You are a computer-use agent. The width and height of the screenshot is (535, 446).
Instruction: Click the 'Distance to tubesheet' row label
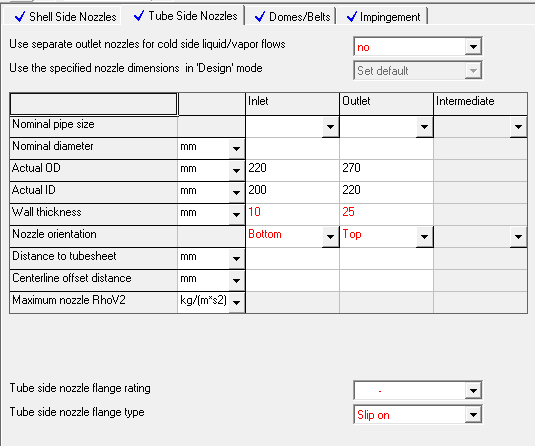pos(93,258)
